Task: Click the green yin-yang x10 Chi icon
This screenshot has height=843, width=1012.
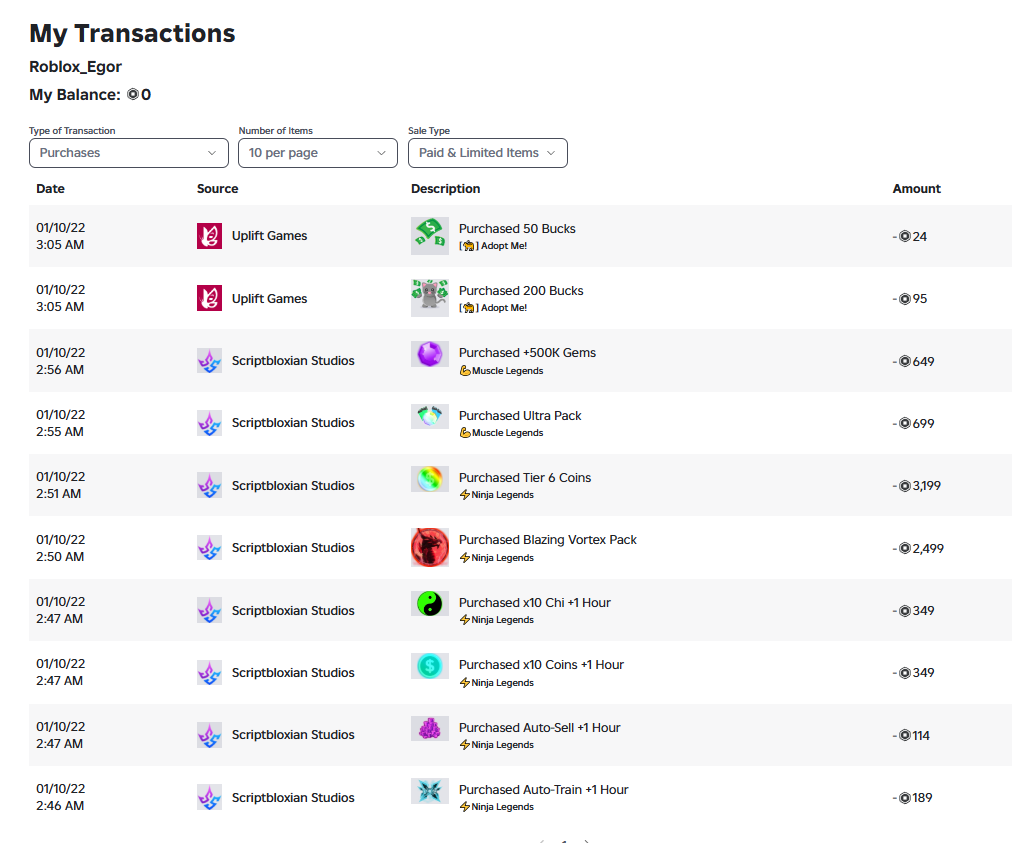Action: coord(430,604)
